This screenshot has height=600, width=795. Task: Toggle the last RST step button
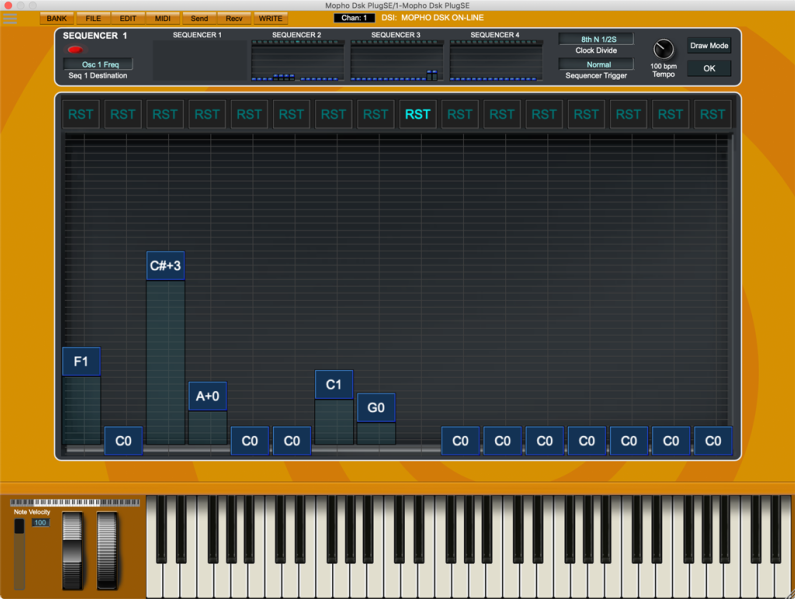(713, 114)
